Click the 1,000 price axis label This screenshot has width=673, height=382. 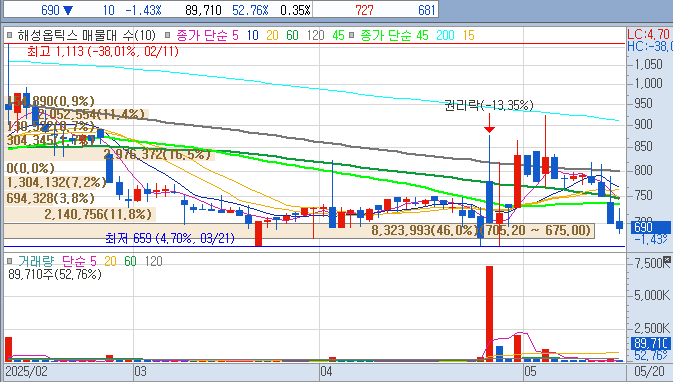point(648,83)
